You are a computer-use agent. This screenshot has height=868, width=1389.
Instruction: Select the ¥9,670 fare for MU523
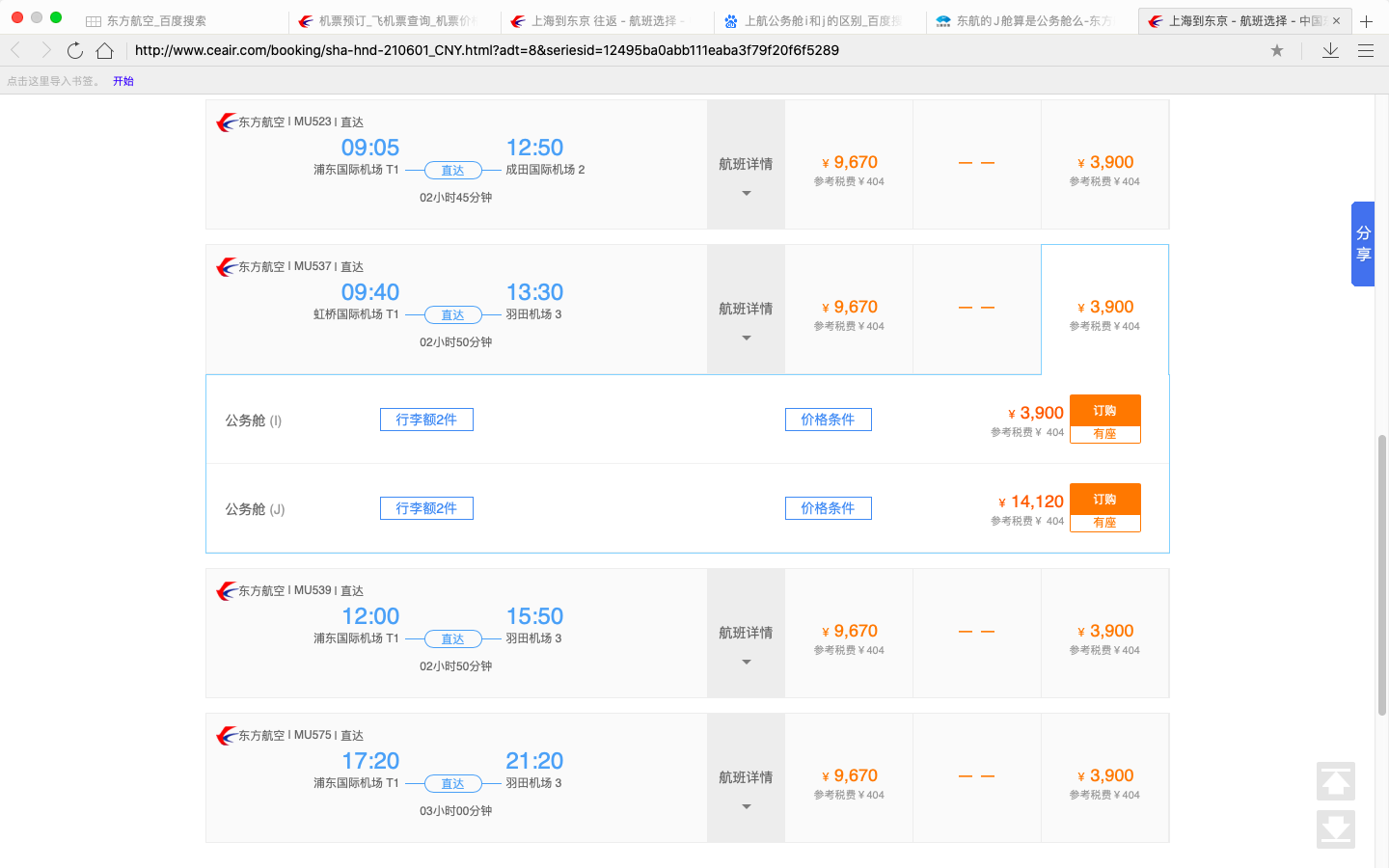pos(849,165)
